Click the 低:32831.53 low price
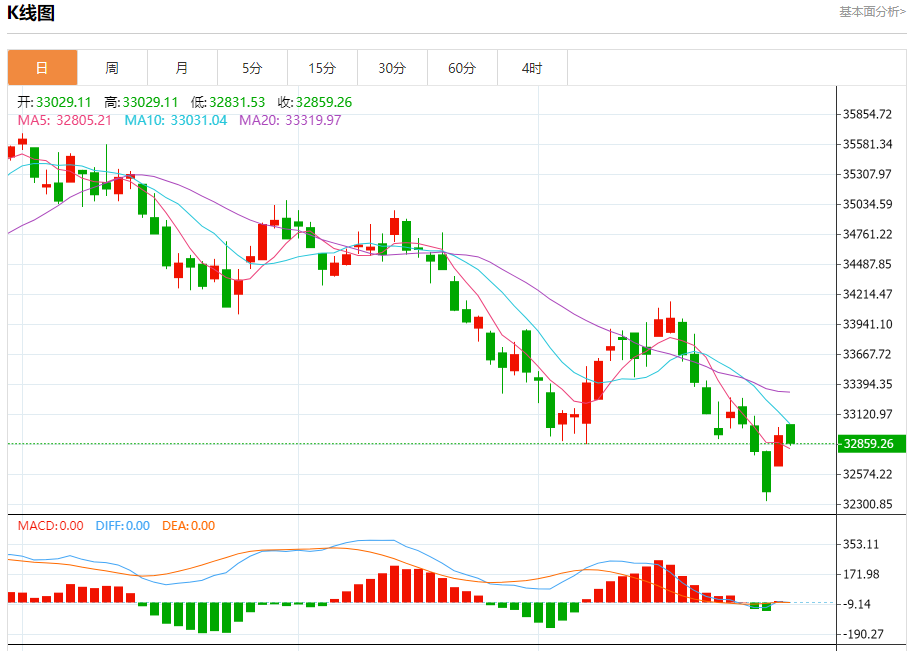Image resolution: width=911 pixels, height=651 pixels. point(228,102)
